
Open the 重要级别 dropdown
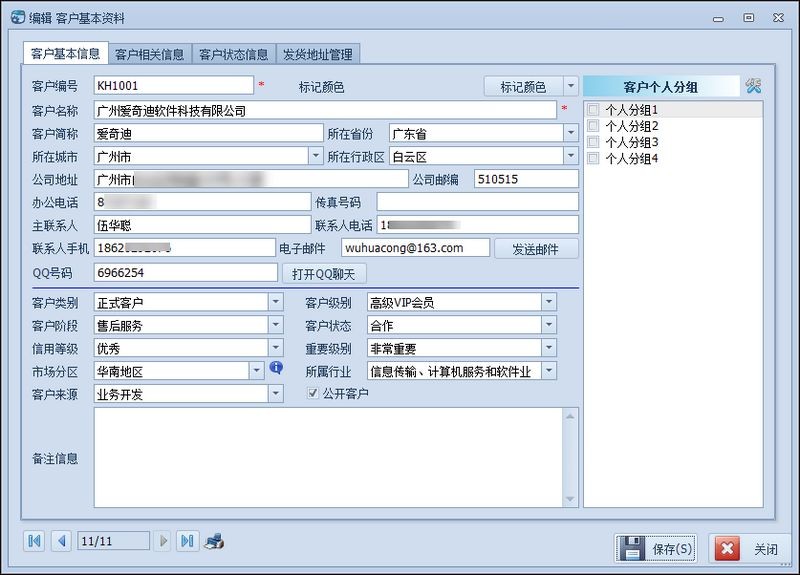point(549,348)
